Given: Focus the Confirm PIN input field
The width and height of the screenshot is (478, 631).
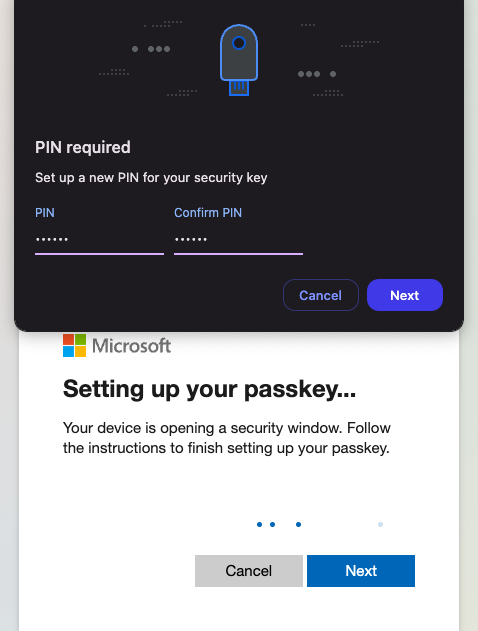Looking at the screenshot, I should tap(238, 241).
